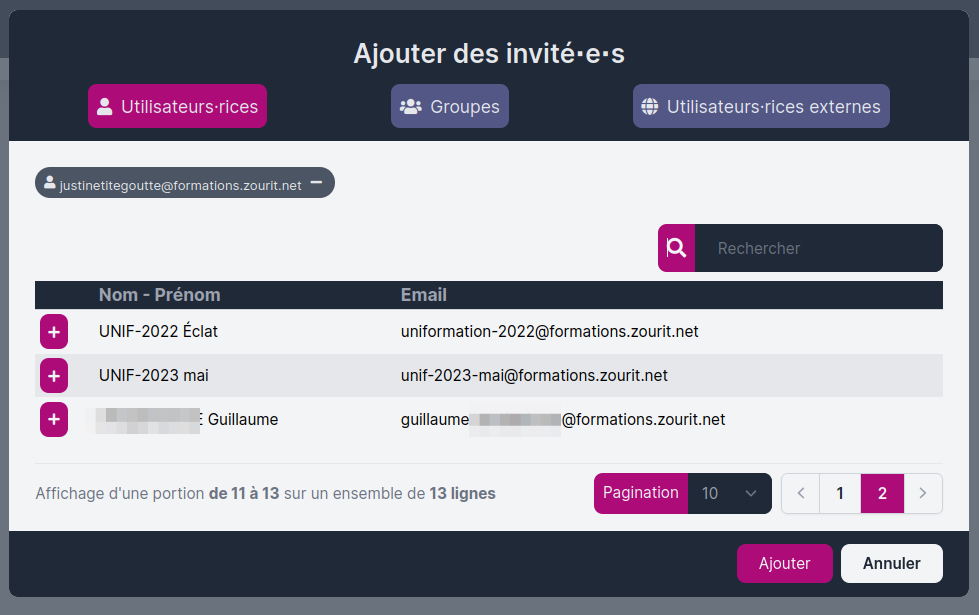This screenshot has width=979, height=615.
Task: Open the pagination size dropdown
Action: (729, 493)
